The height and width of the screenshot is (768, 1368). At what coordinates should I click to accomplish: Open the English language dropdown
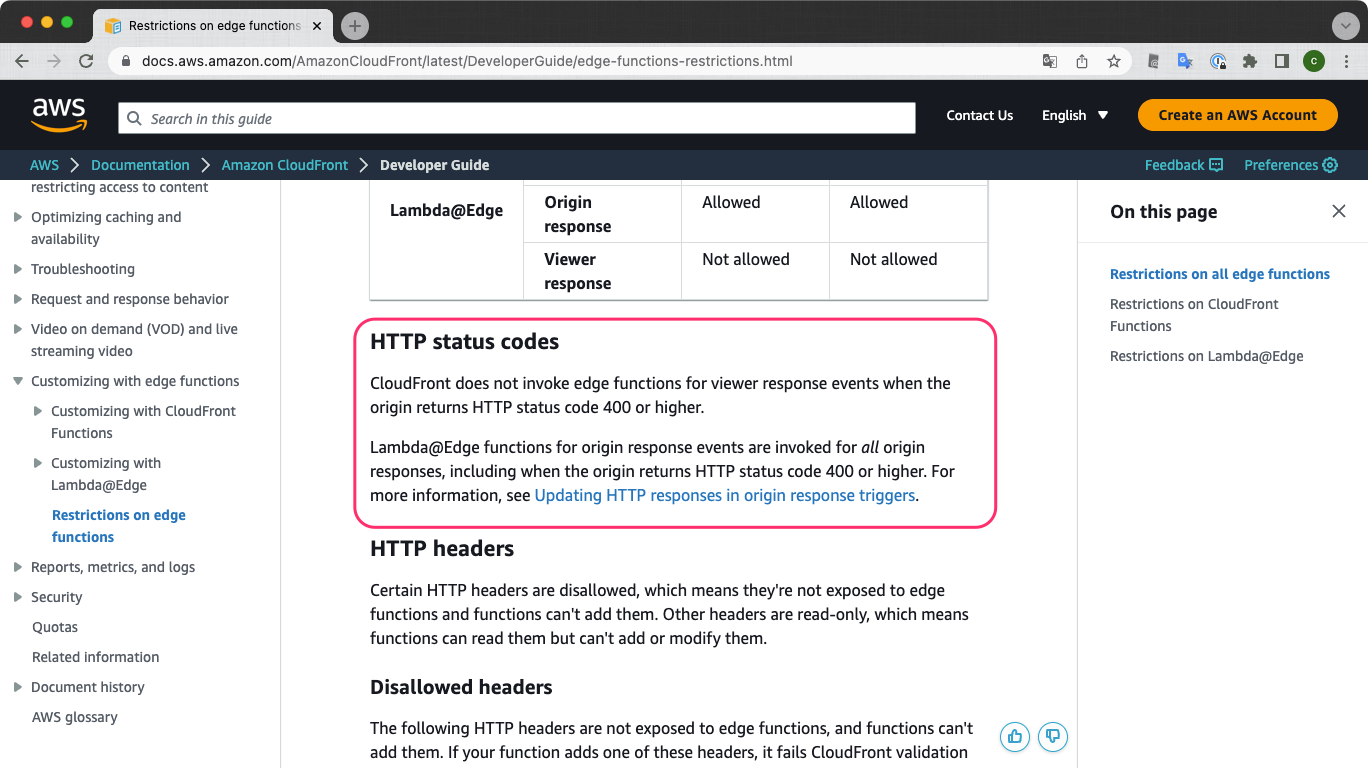point(1074,115)
